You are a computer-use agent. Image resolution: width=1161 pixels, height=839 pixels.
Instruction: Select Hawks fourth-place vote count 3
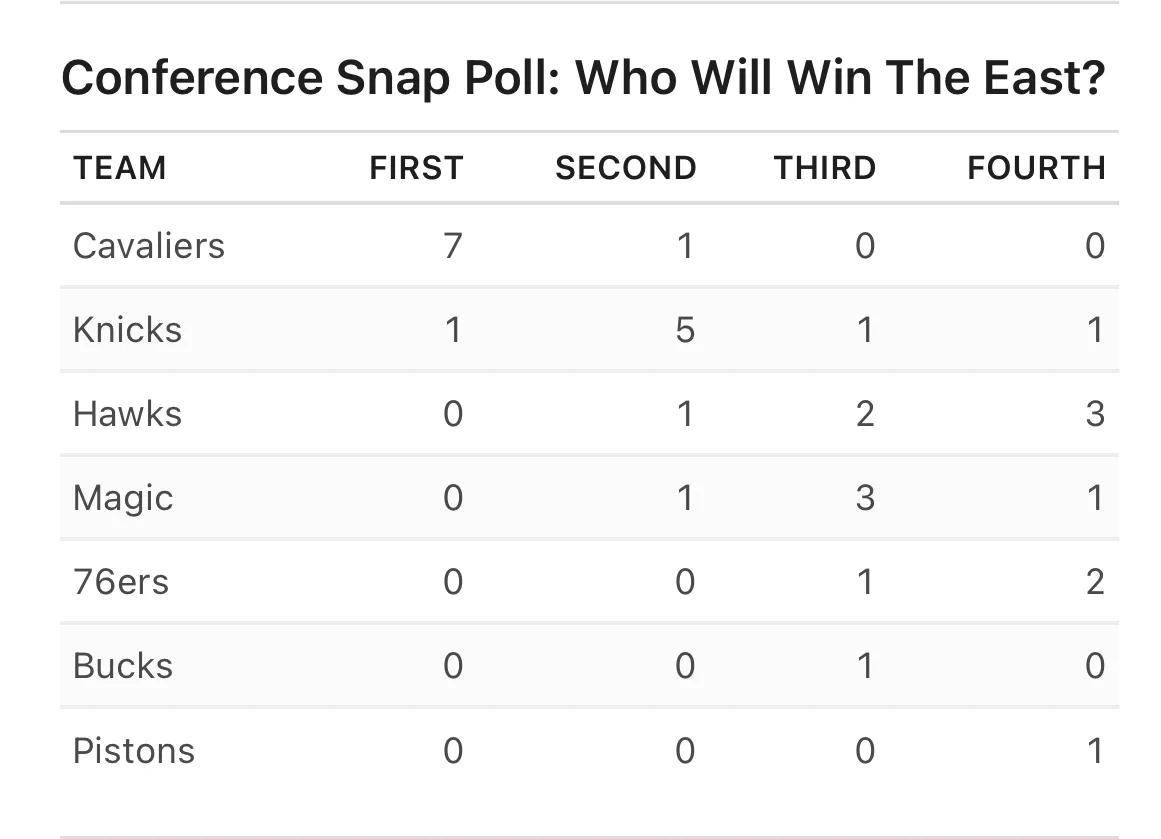[x=1095, y=414]
